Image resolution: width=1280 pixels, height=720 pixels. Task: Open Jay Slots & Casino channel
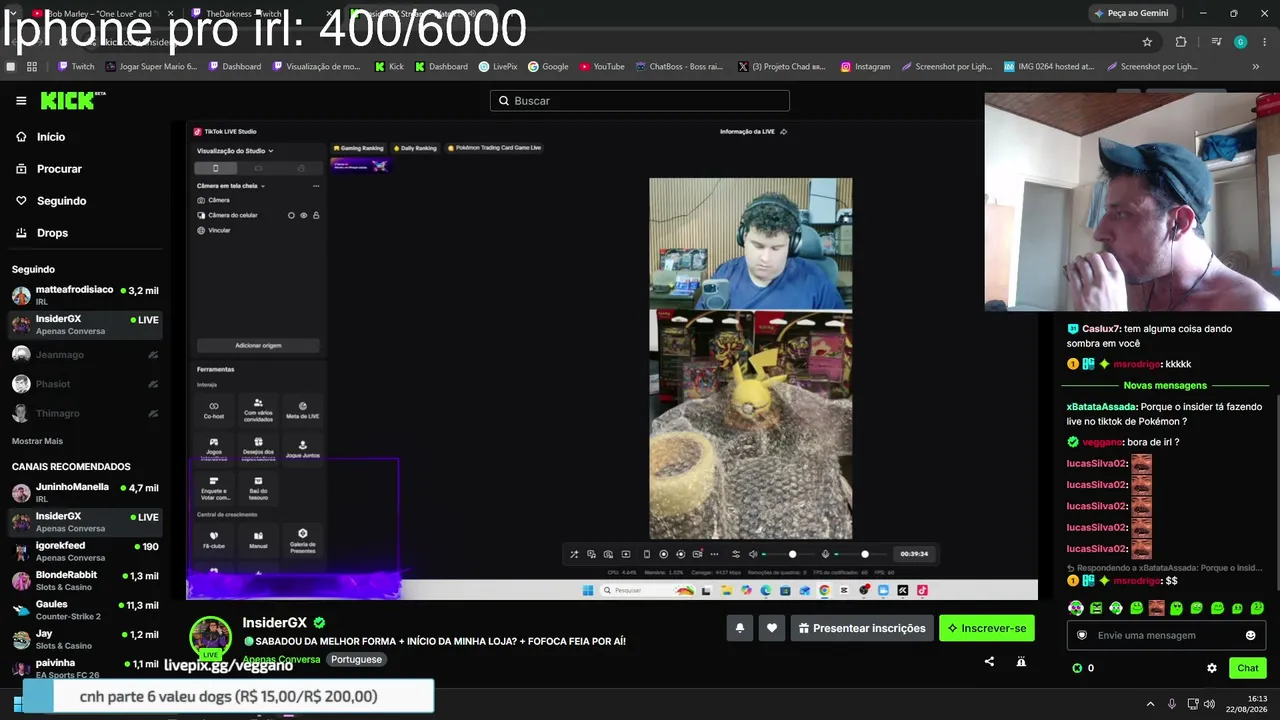pyautogui.click(x=85, y=639)
